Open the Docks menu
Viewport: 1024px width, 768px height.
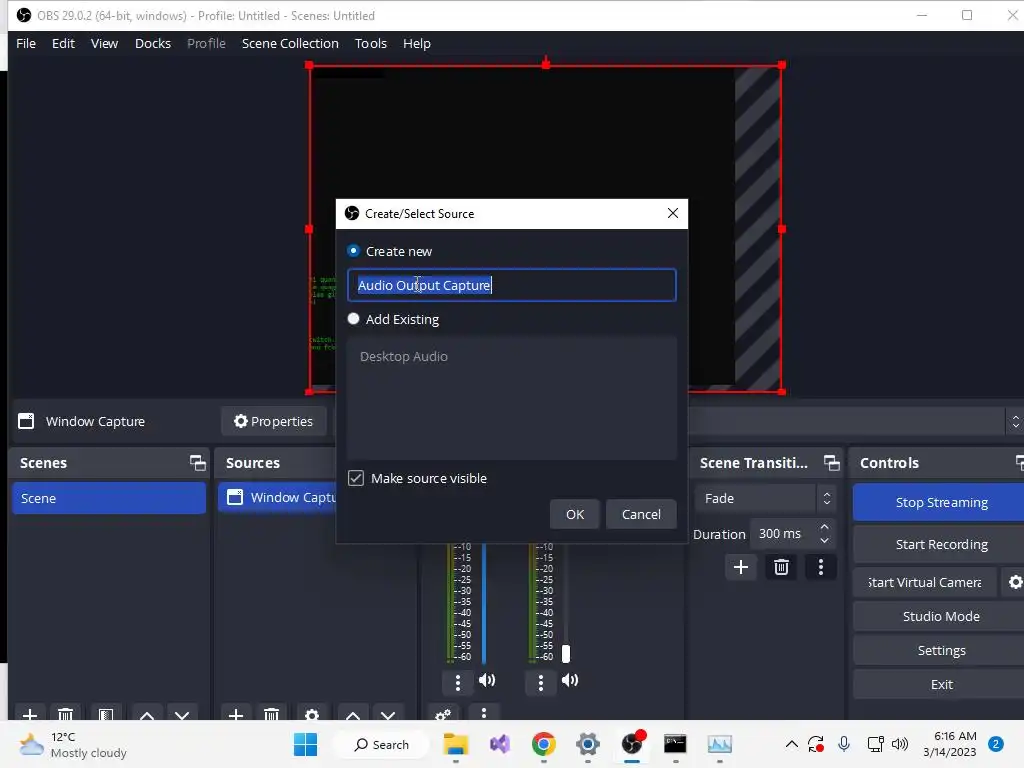coord(153,44)
